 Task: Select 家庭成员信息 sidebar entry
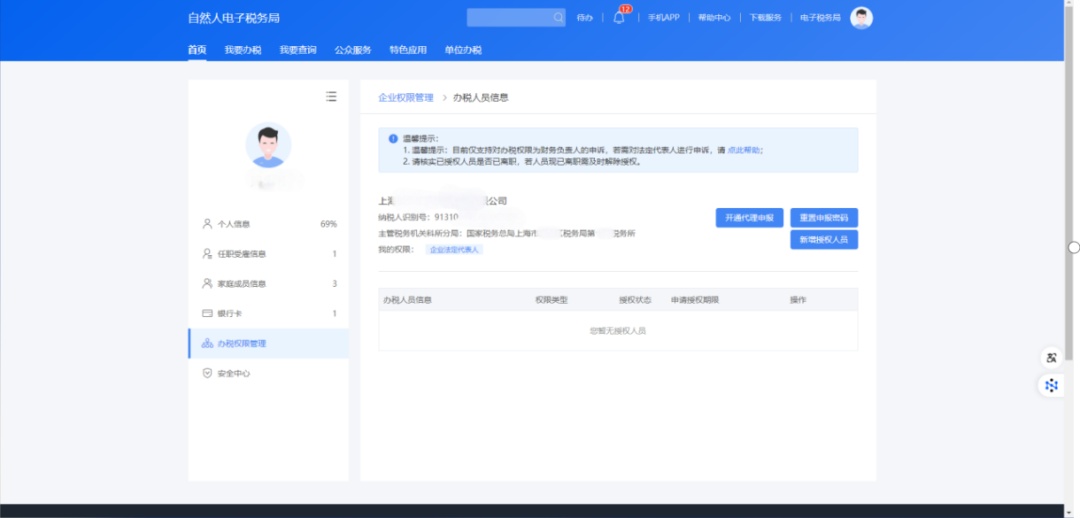pyautogui.click(x=241, y=284)
